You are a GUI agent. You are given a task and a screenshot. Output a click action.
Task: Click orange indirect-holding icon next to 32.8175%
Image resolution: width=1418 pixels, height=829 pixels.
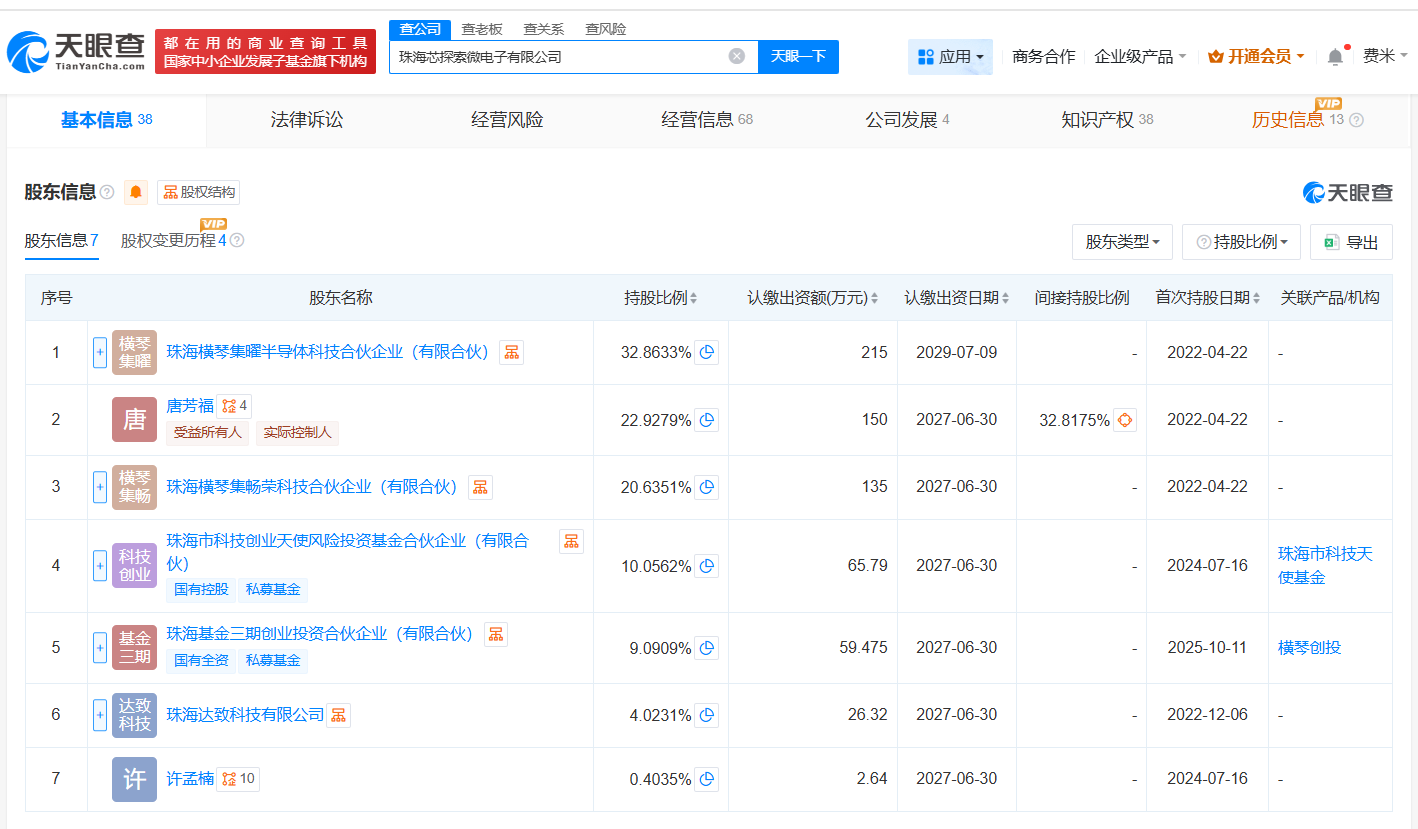1125,420
